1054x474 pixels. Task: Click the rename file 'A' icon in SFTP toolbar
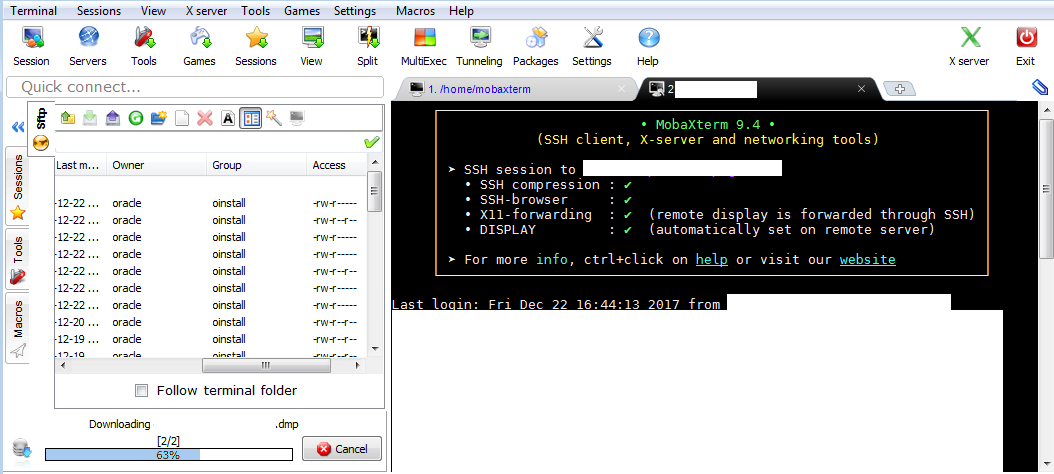228,118
